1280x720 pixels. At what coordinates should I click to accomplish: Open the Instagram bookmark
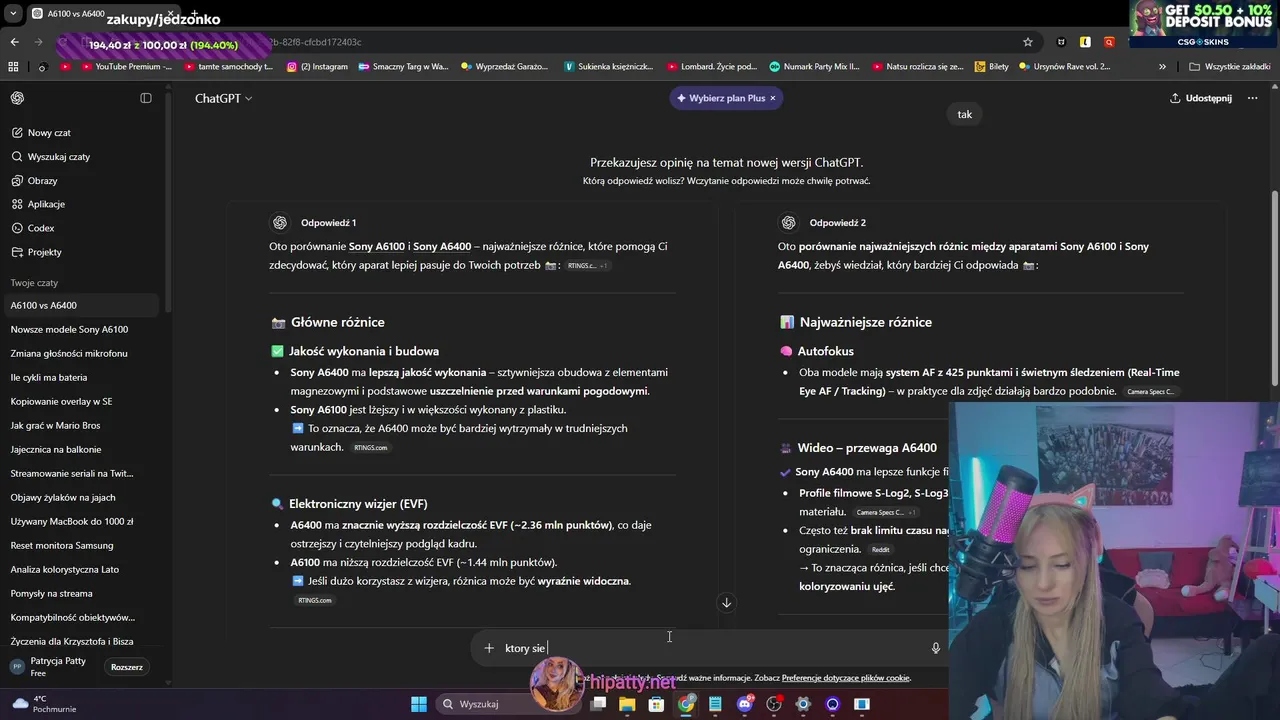pos(317,67)
